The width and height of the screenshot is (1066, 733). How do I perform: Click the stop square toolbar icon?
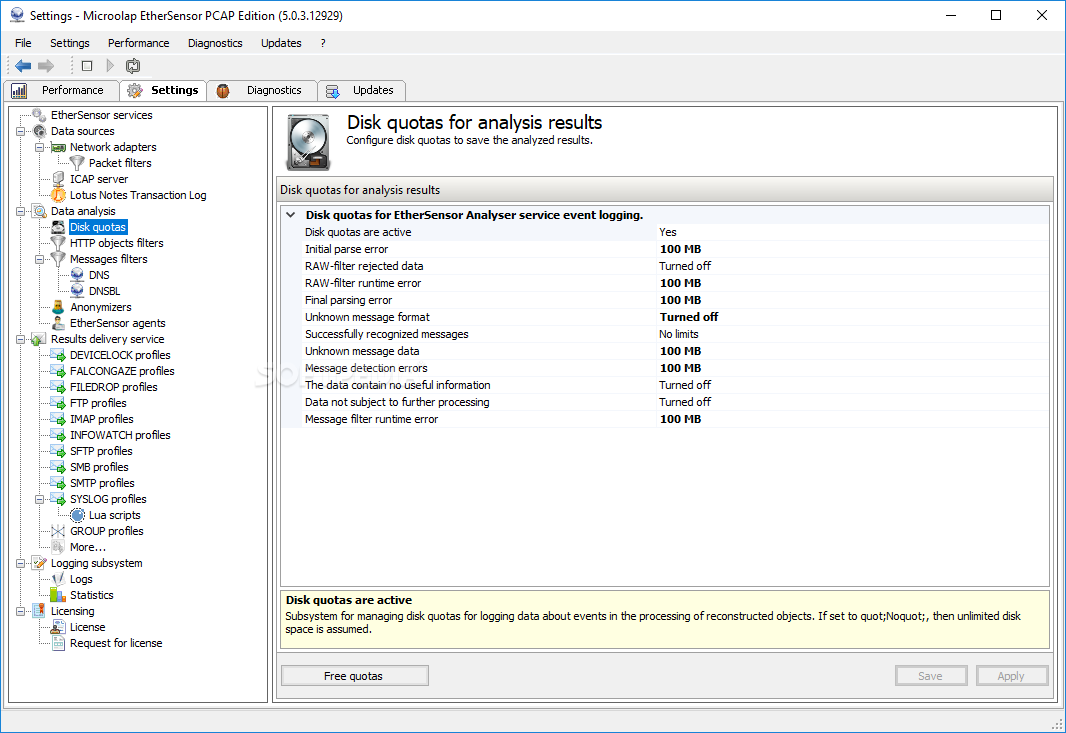click(87, 66)
